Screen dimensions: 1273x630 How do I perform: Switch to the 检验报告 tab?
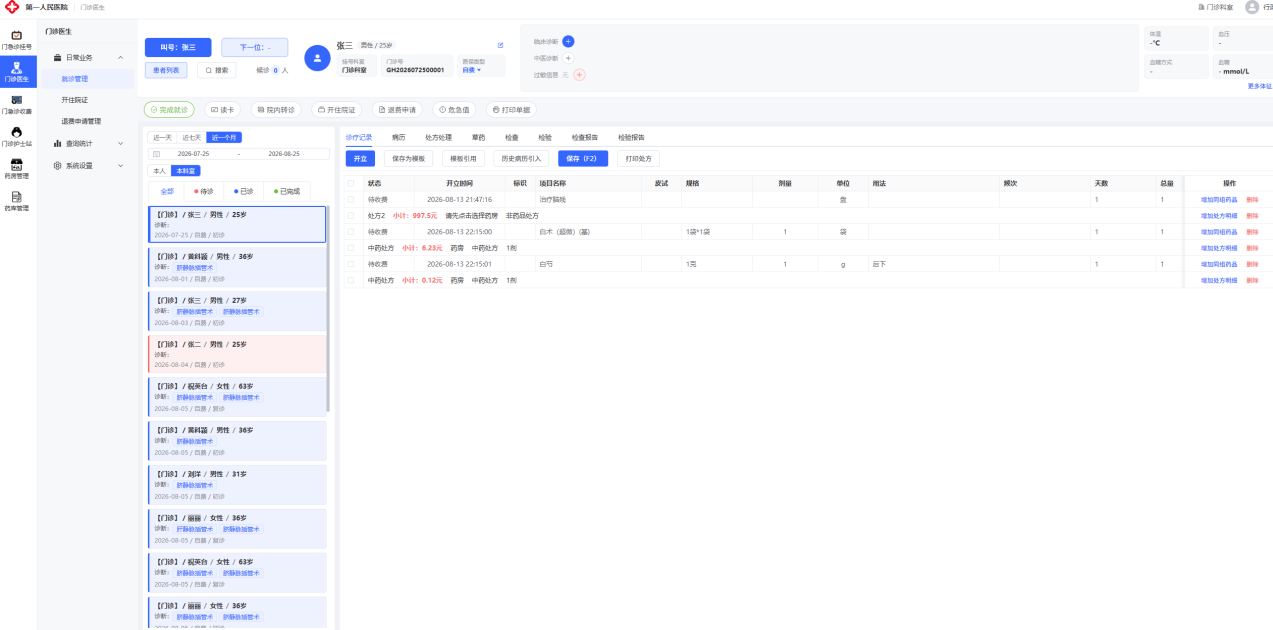click(x=631, y=137)
